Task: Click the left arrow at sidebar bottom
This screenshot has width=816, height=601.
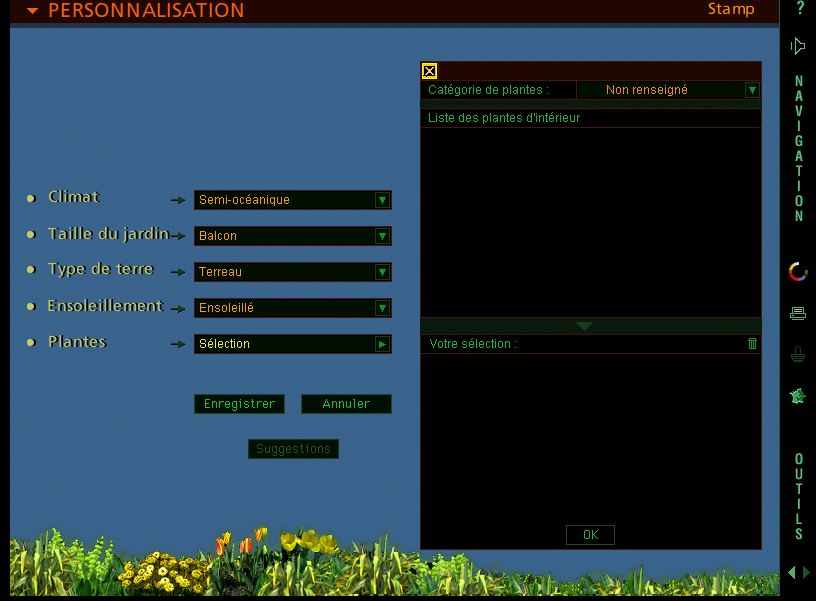Action: [792, 573]
